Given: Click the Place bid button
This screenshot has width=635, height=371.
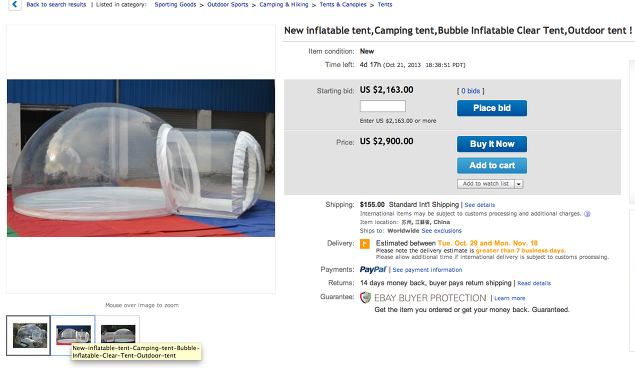Looking at the screenshot, I should pos(492,108).
